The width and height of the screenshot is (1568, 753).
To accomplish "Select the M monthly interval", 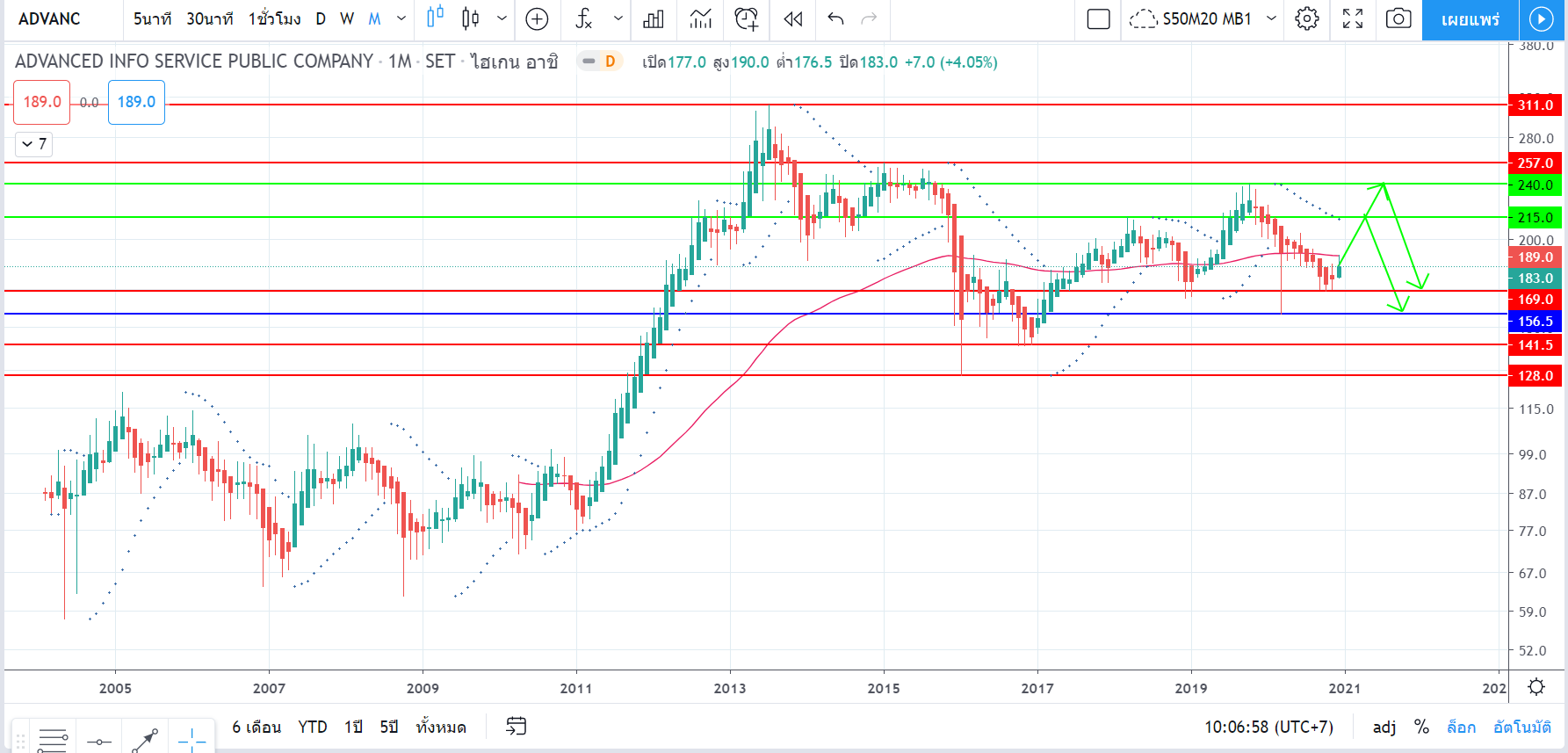I will click(x=374, y=18).
